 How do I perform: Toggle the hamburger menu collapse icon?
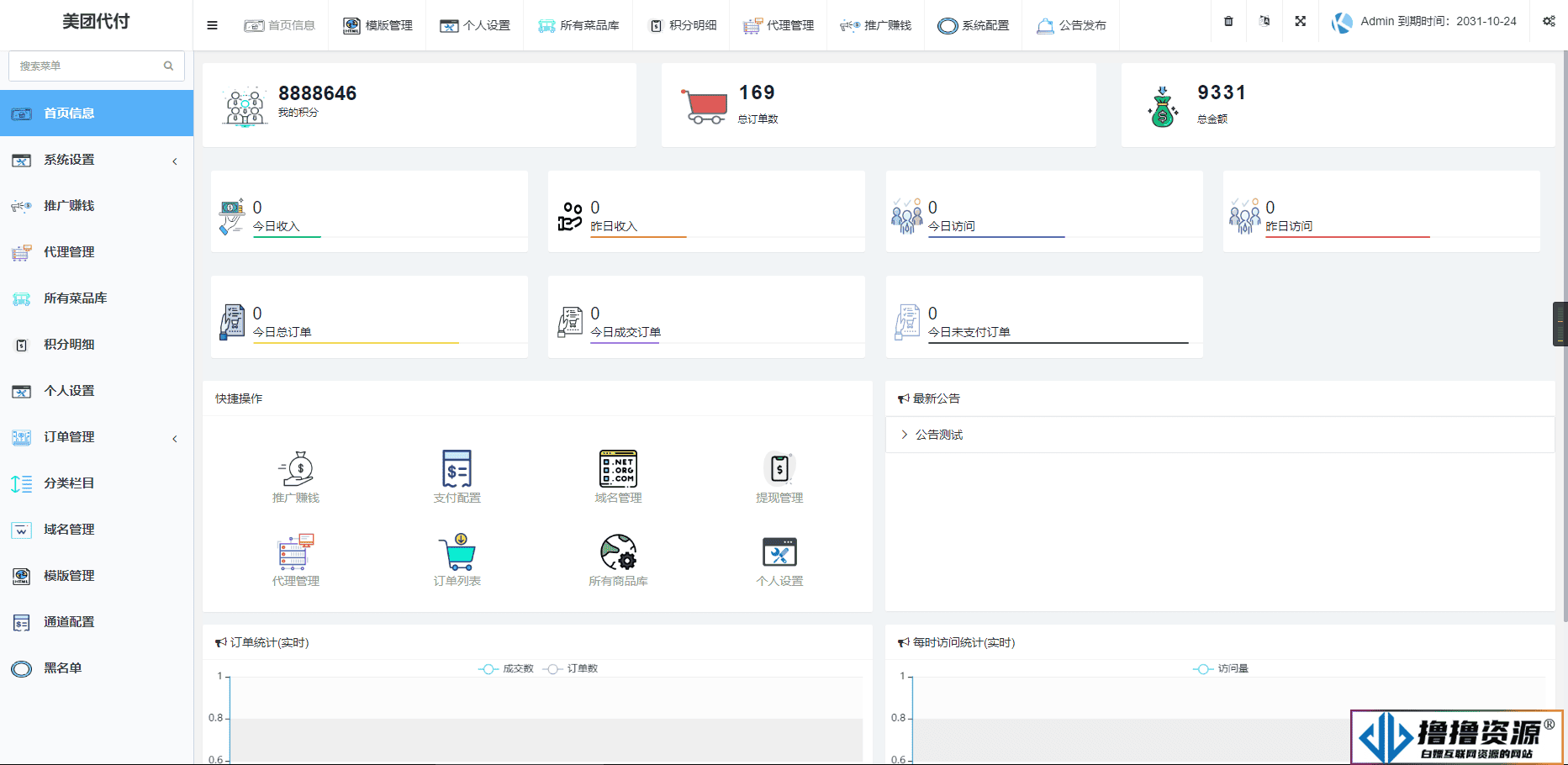point(212,25)
